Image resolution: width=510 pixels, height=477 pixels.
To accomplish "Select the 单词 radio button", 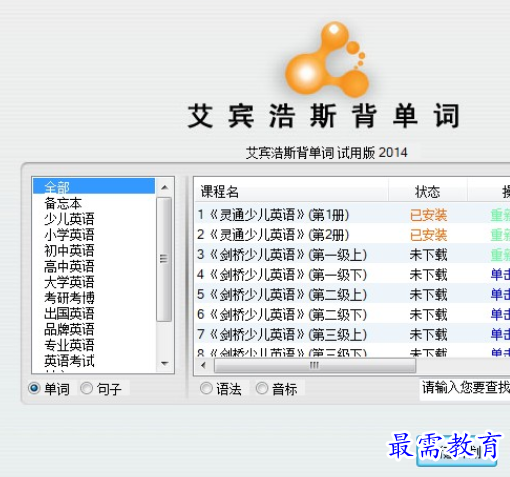I will [x=34, y=388].
